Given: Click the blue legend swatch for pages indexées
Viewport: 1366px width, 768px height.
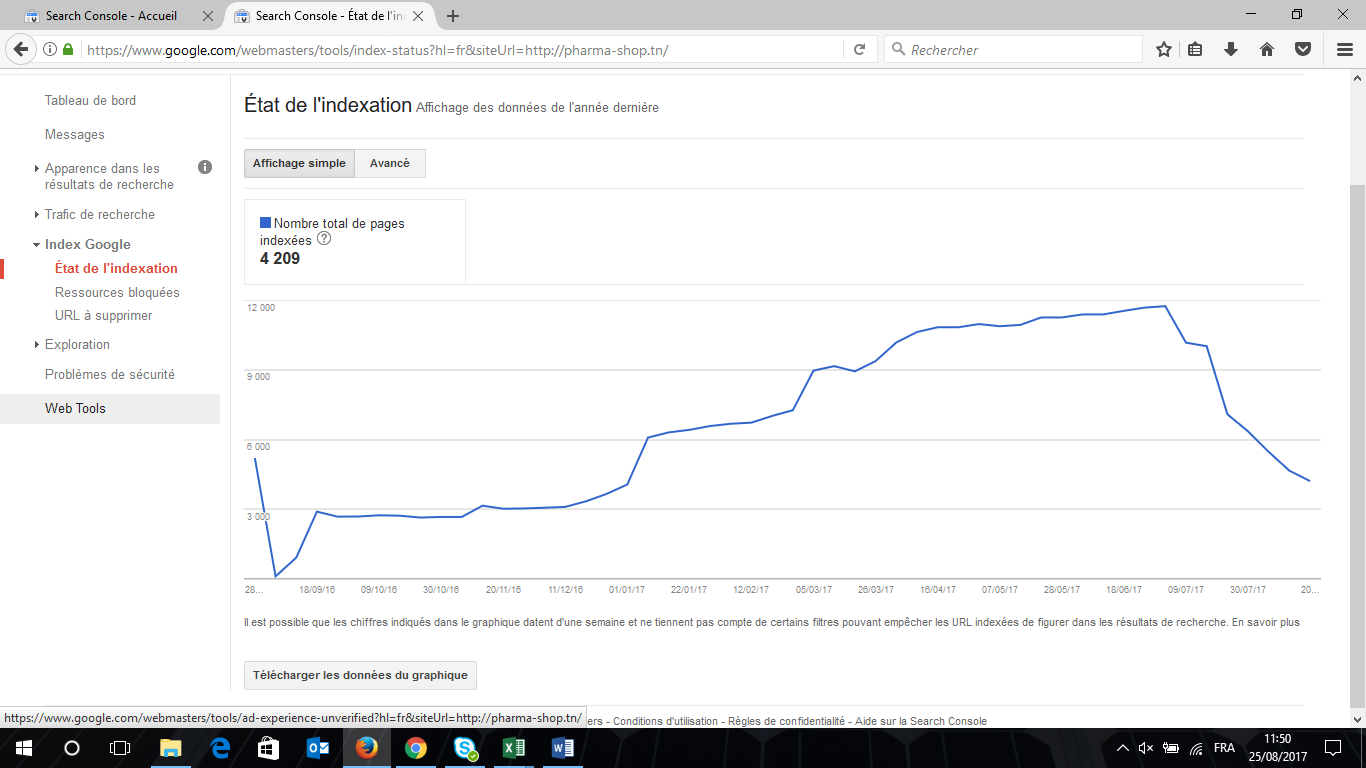Looking at the screenshot, I should tap(265, 223).
